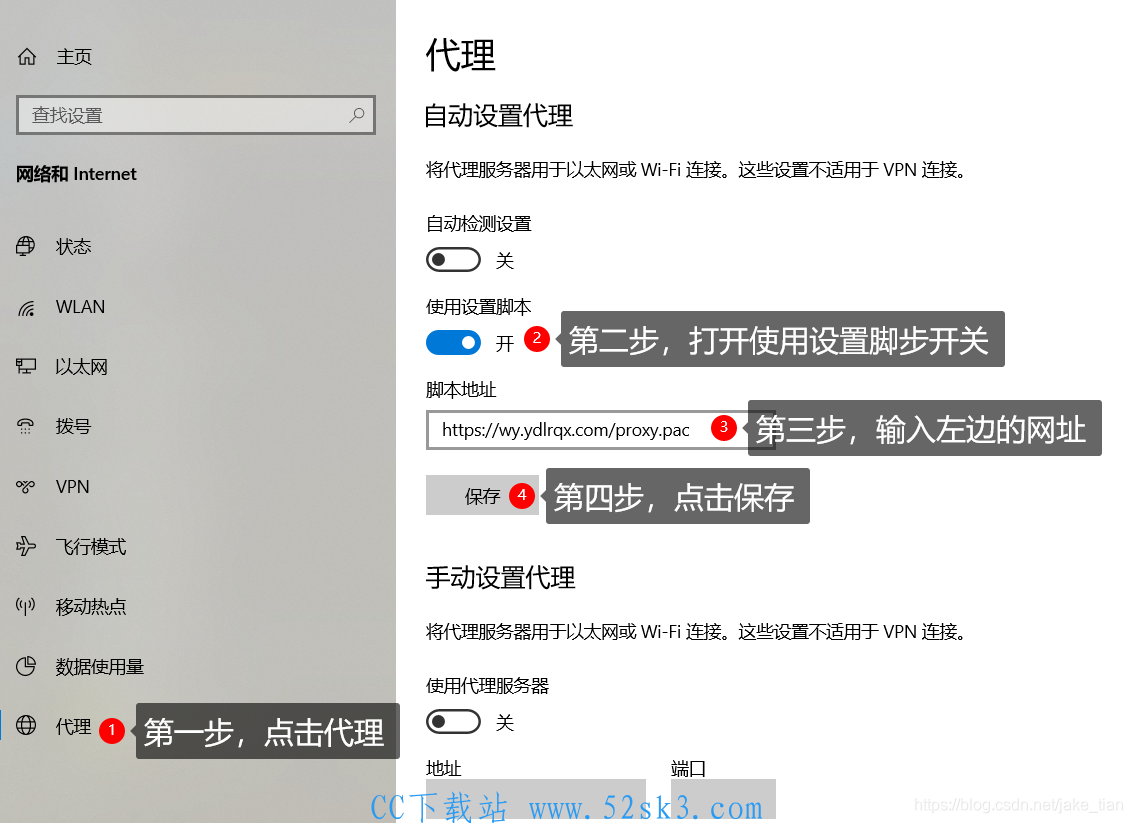
Task: Click the 数据使用量 pie chart icon
Action: (x=26, y=666)
